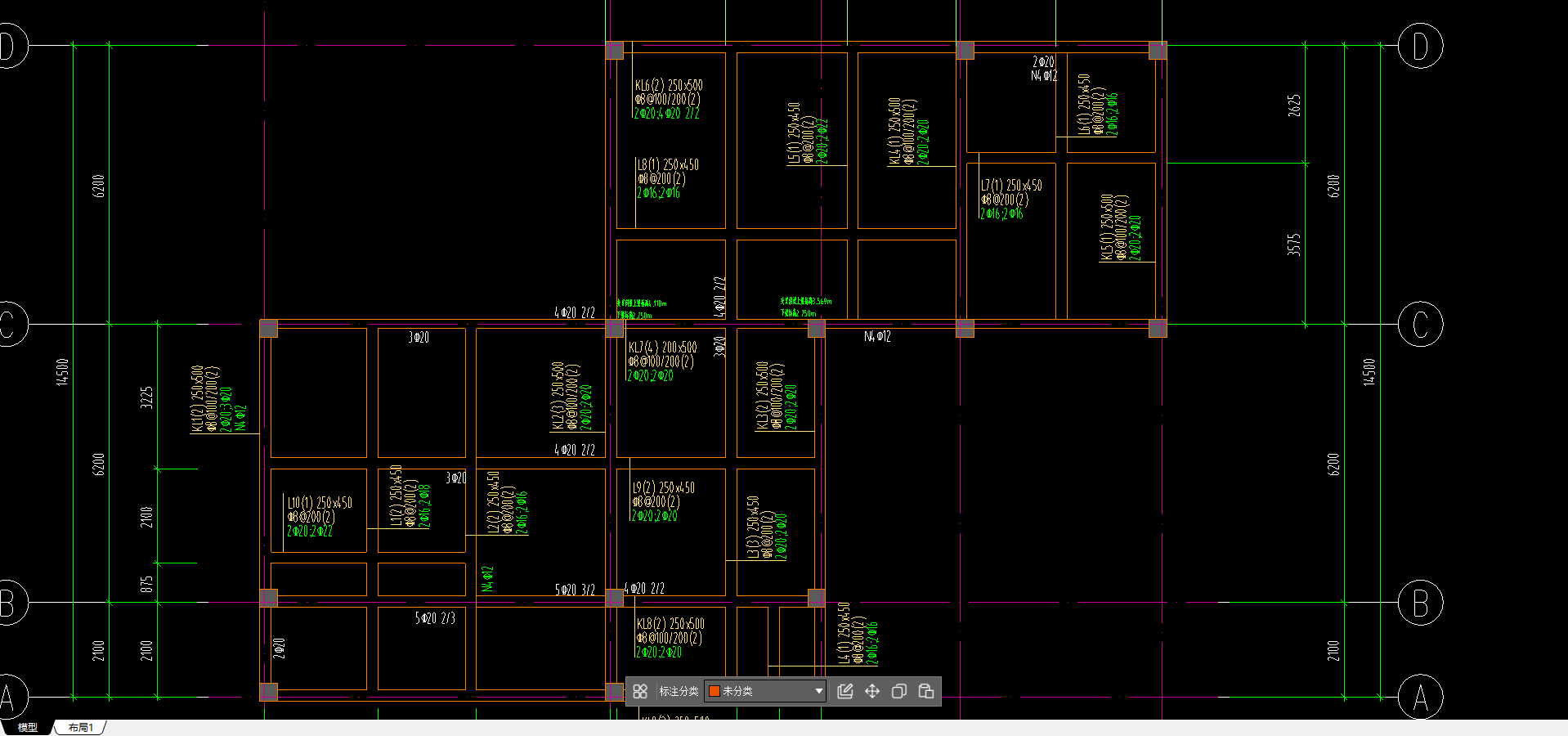Open the 未分类 annotation category dropdown
This screenshot has width=1568, height=736.
pyautogui.click(x=766, y=691)
